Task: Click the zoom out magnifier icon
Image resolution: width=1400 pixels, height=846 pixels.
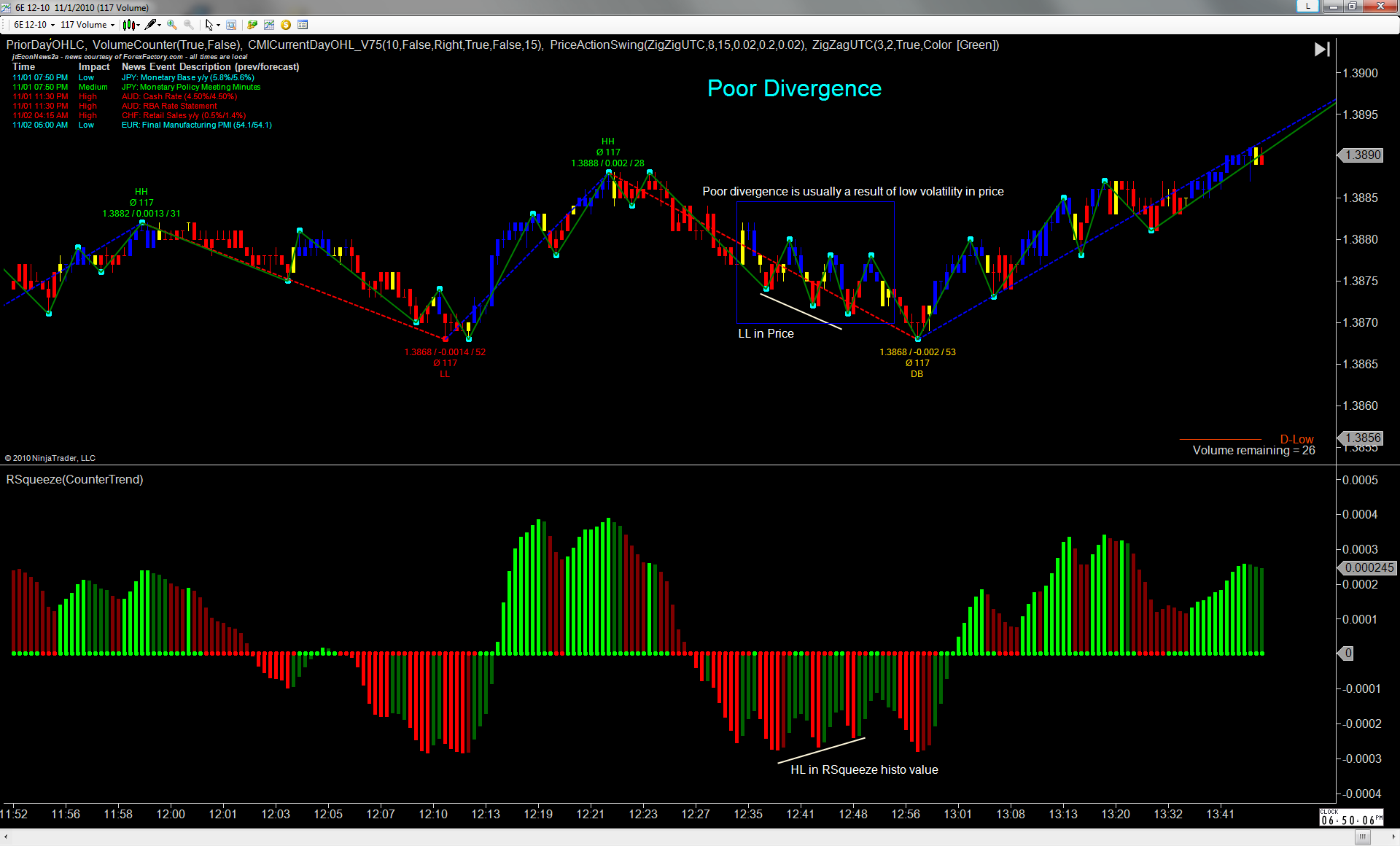Action: click(189, 25)
